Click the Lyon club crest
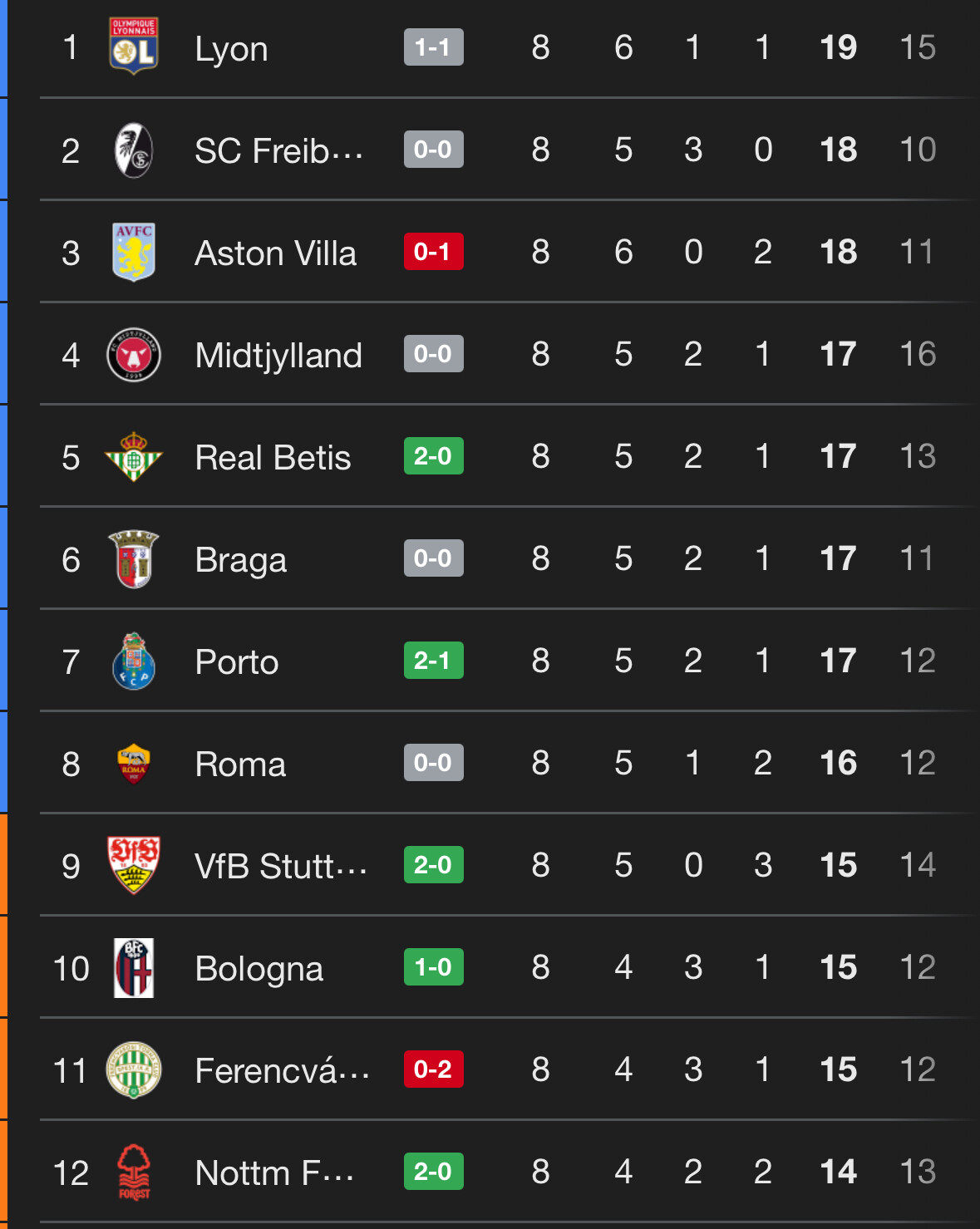This screenshot has width=980, height=1229. coord(134,47)
